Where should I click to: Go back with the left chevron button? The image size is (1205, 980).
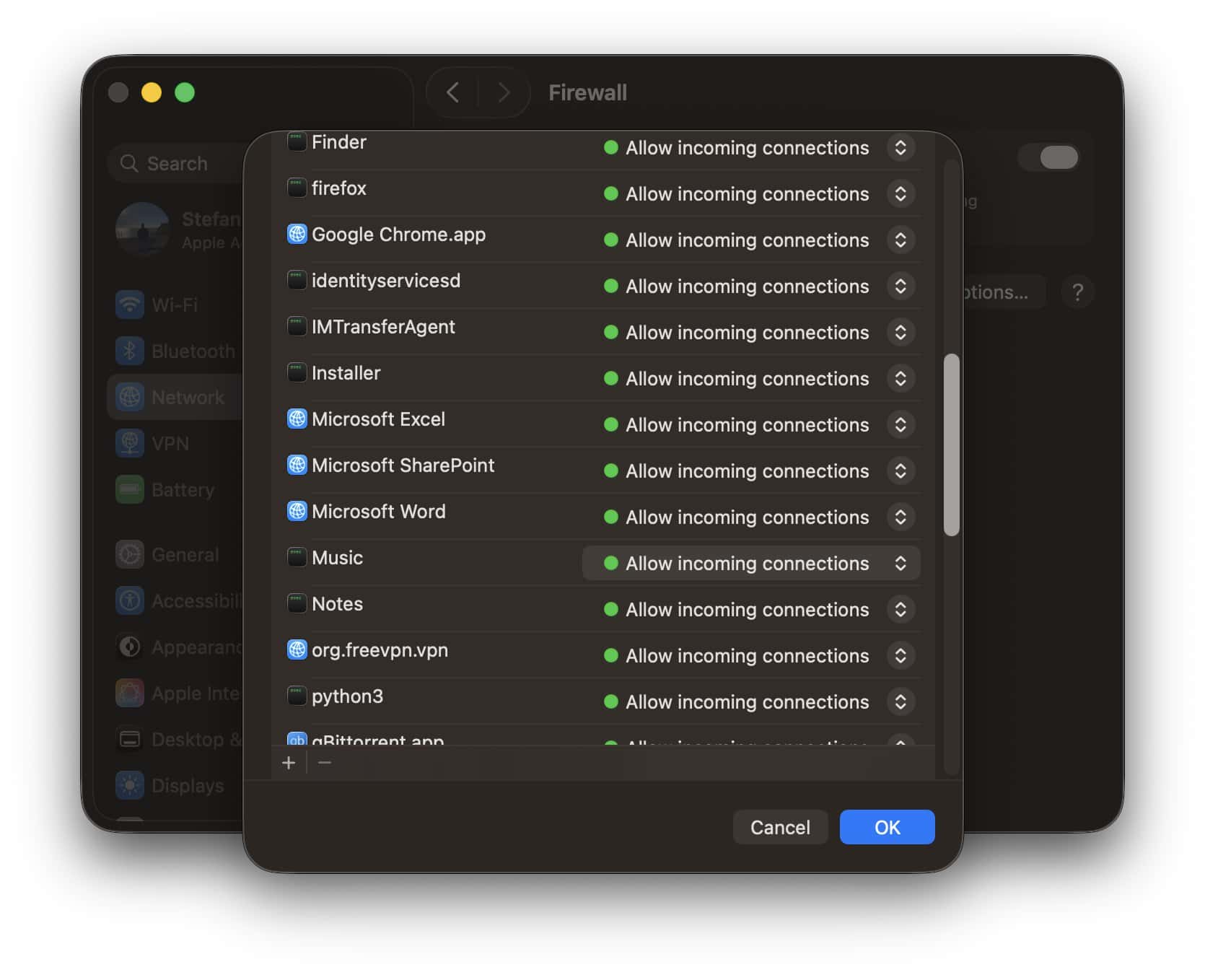point(453,92)
